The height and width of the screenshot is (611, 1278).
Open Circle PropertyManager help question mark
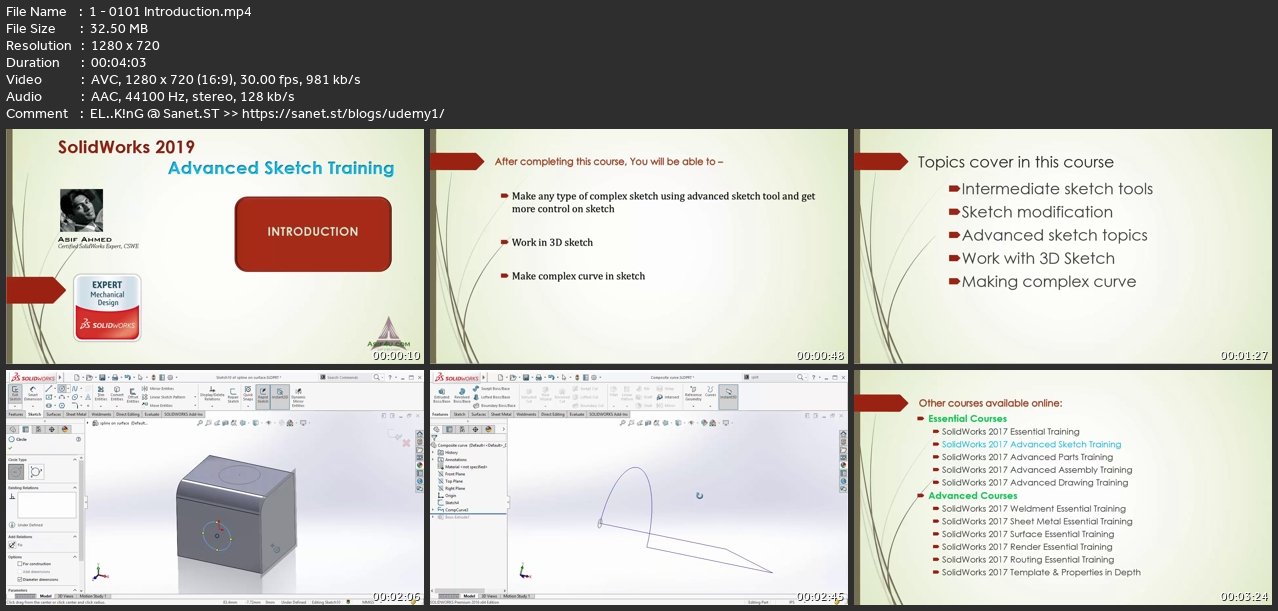pos(78,439)
